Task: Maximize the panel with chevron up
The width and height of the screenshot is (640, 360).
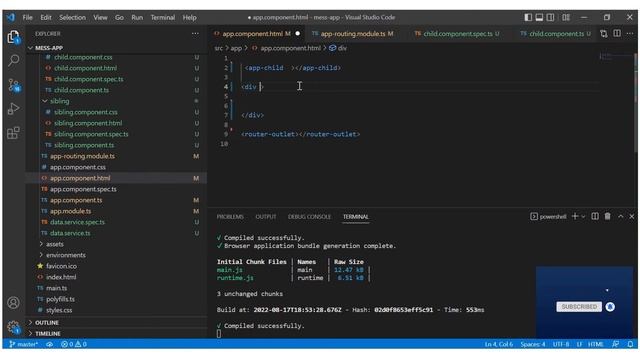Action: (620, 217)
